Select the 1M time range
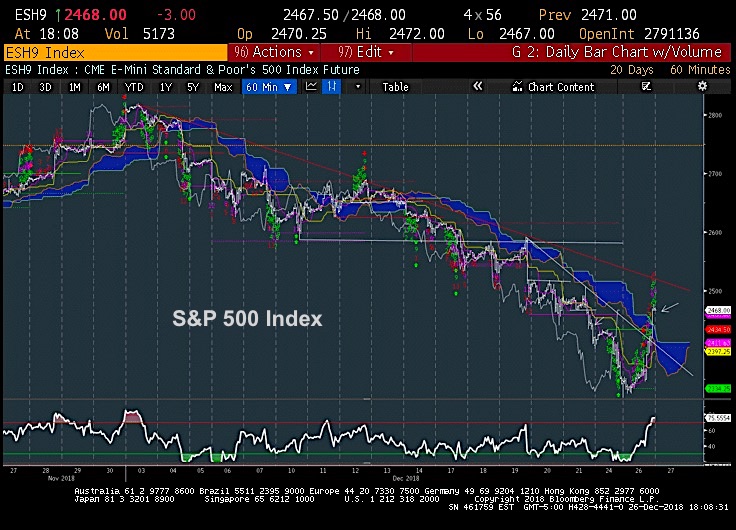 point(74,87)
